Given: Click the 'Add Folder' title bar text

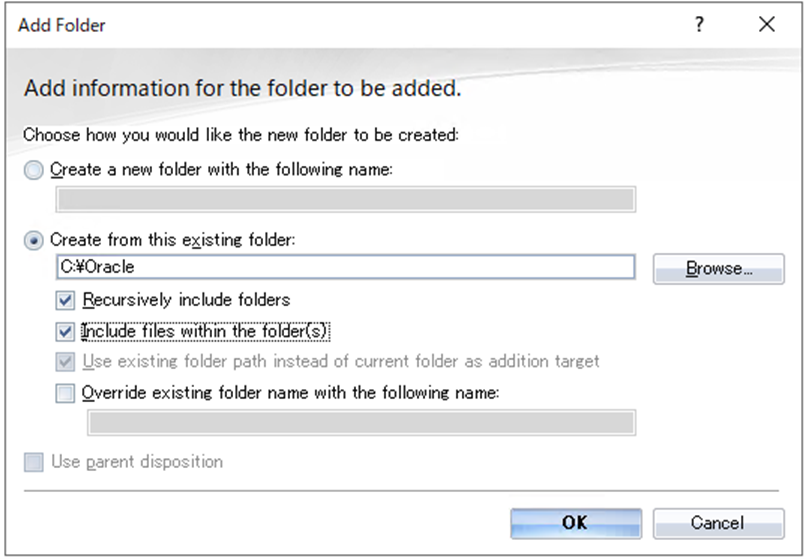Looking at the screenshot, I should pyautogui.click(x=62, y=25).
